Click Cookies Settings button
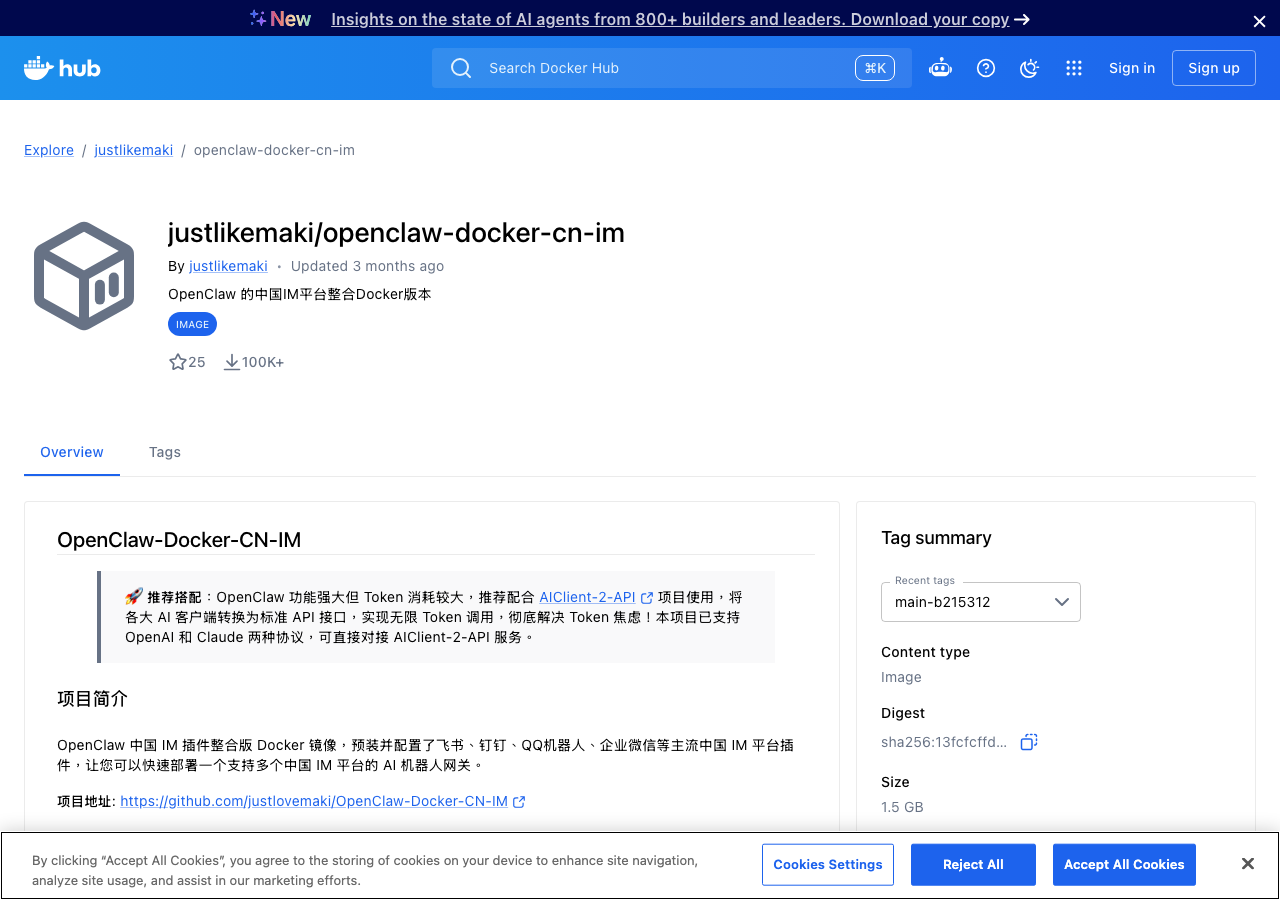This screenshot has width=1280, height=900. click(x=828, y=865)
